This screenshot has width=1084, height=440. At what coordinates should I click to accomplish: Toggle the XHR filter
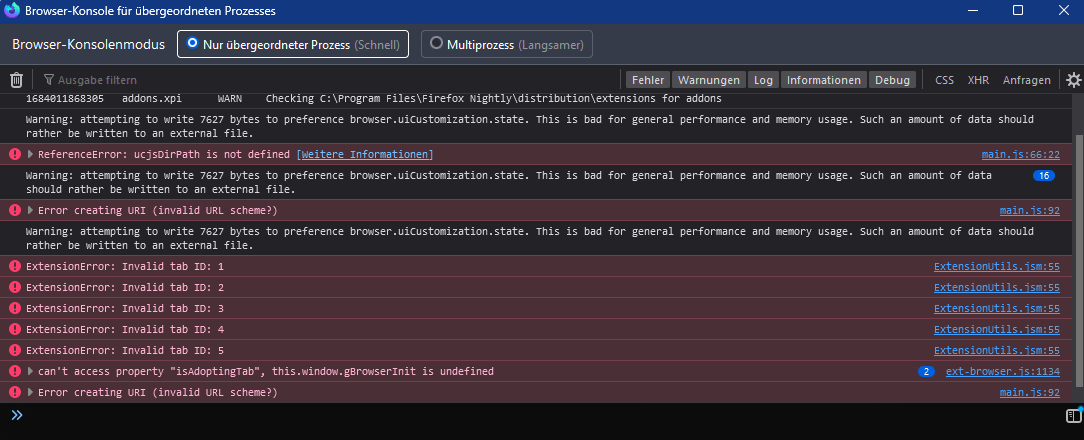click(977, 80)
